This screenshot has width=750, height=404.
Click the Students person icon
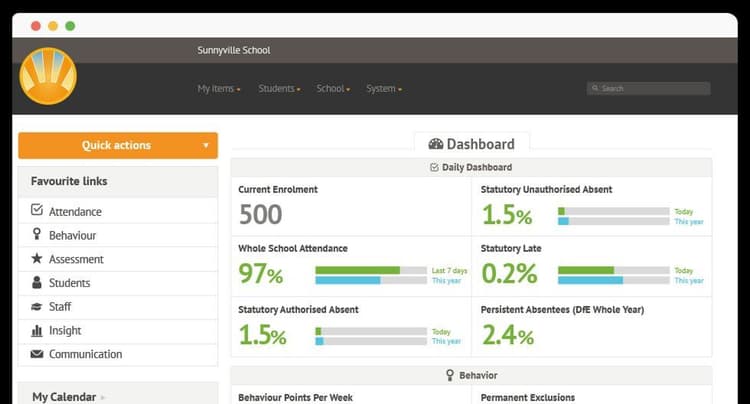37,283
